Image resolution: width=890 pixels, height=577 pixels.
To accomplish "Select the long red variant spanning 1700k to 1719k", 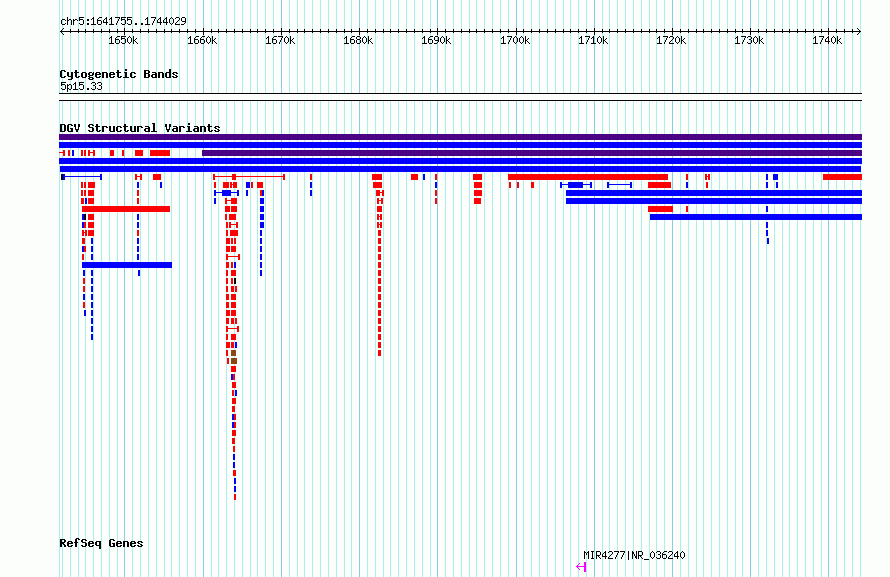I will coord(588,178).
